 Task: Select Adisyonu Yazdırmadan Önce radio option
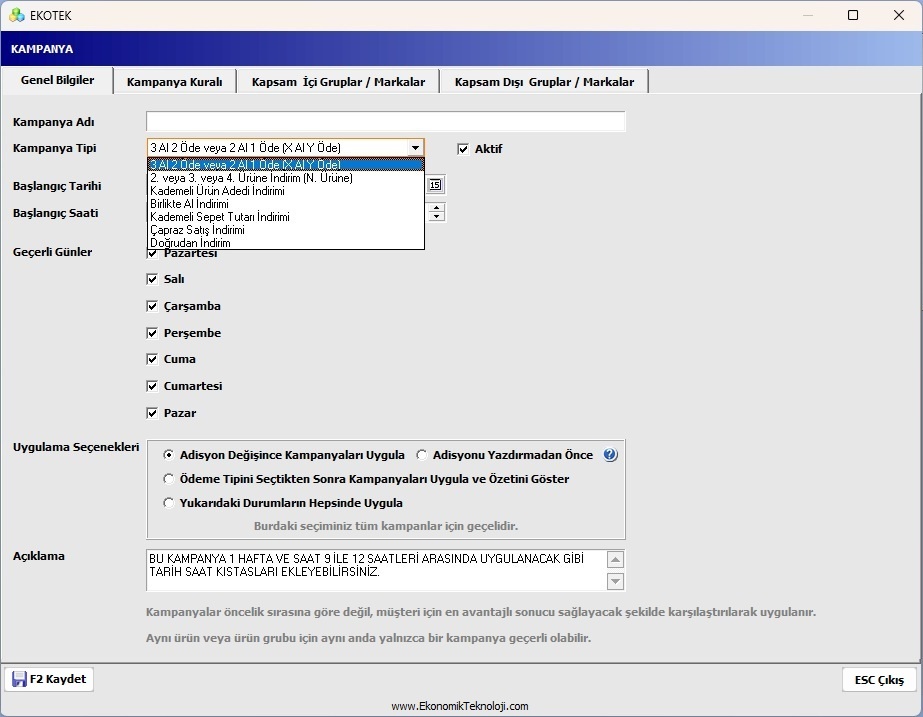422,455
